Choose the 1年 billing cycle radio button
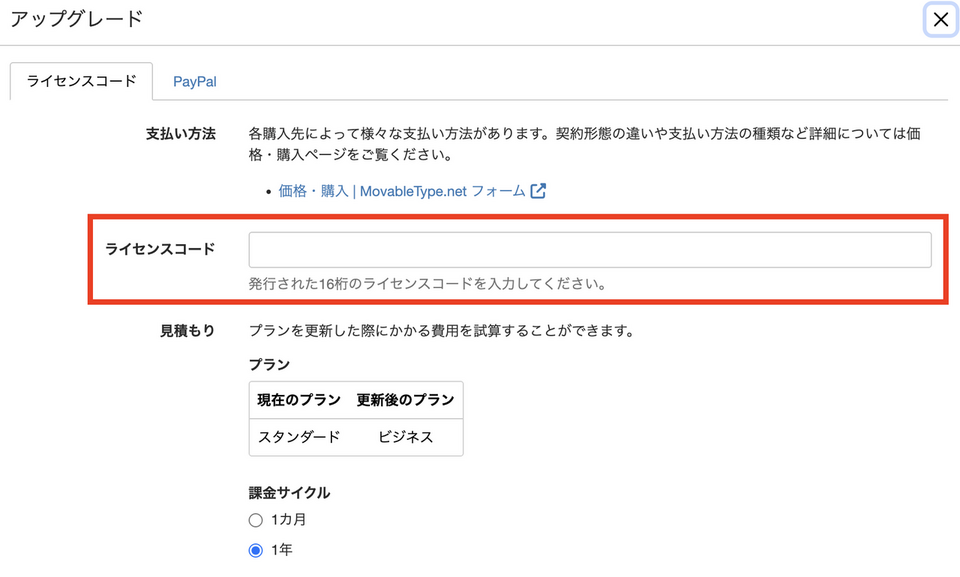 pyautogui.click(x=256, y=550)
